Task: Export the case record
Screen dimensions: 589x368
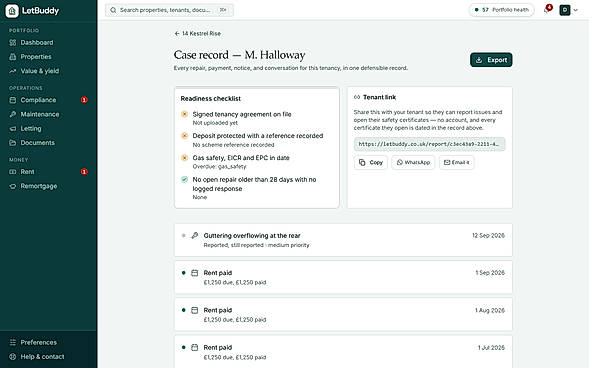Action: coord(491,60)
